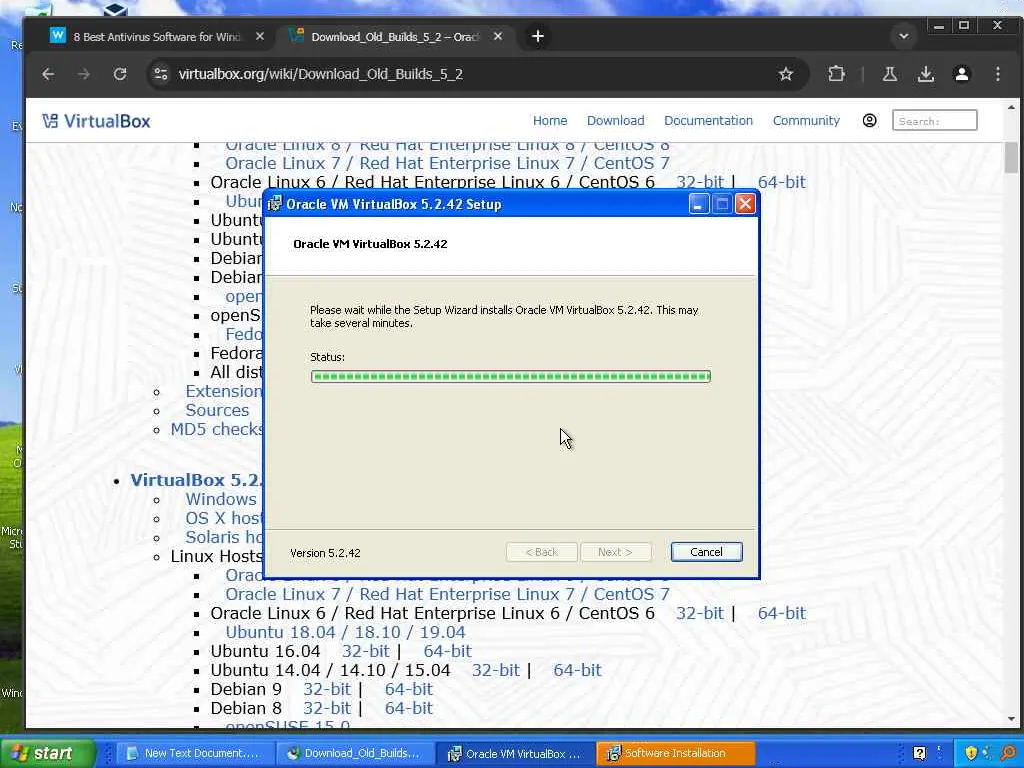Image resolution: width=1024 pixels, height=768 pixels.
Task: Switch to New Text Document taskbar item
Action: [x=193, y=754]
